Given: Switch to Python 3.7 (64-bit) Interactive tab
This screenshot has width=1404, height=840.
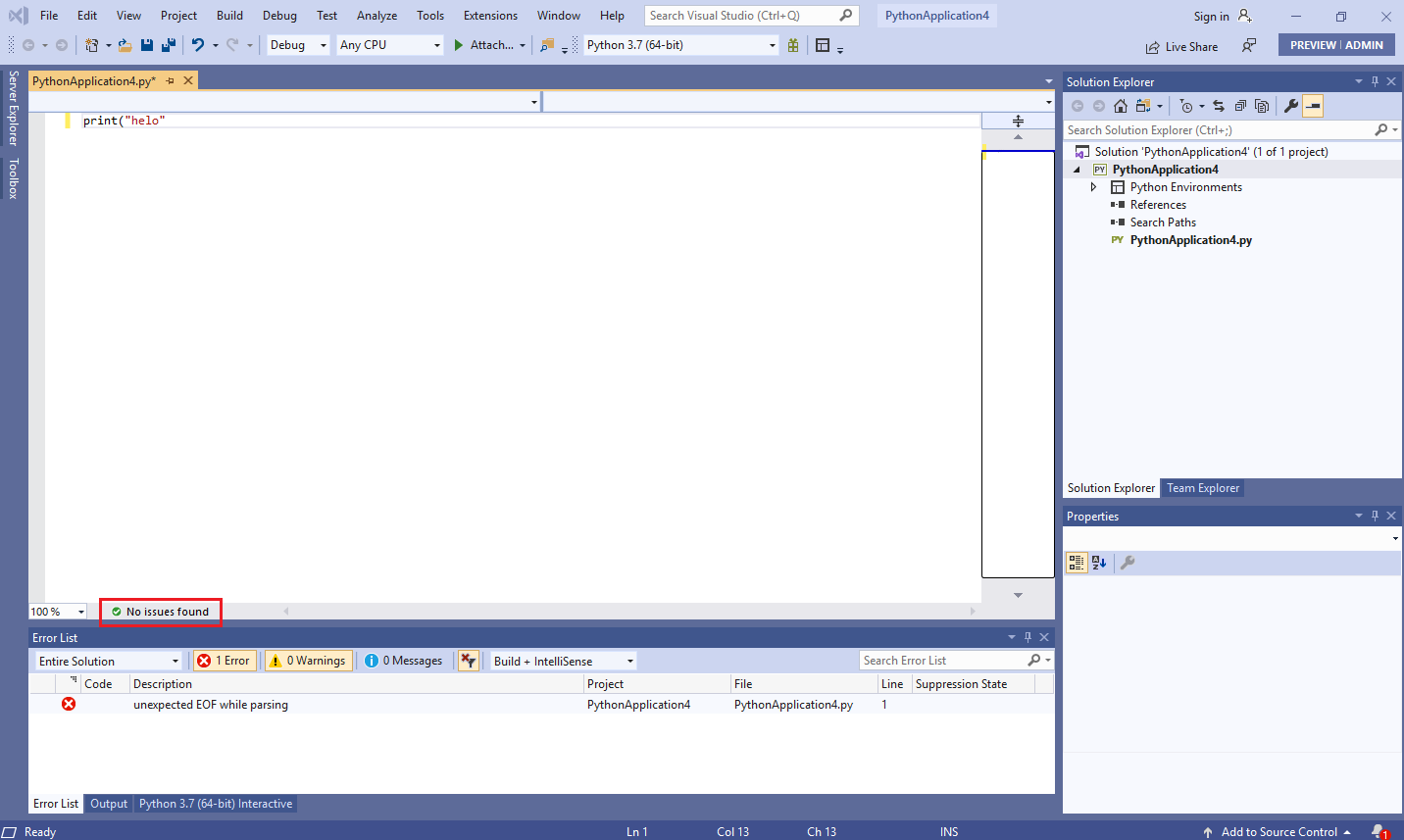Looking at the screenshot, I should click(216, 804).
